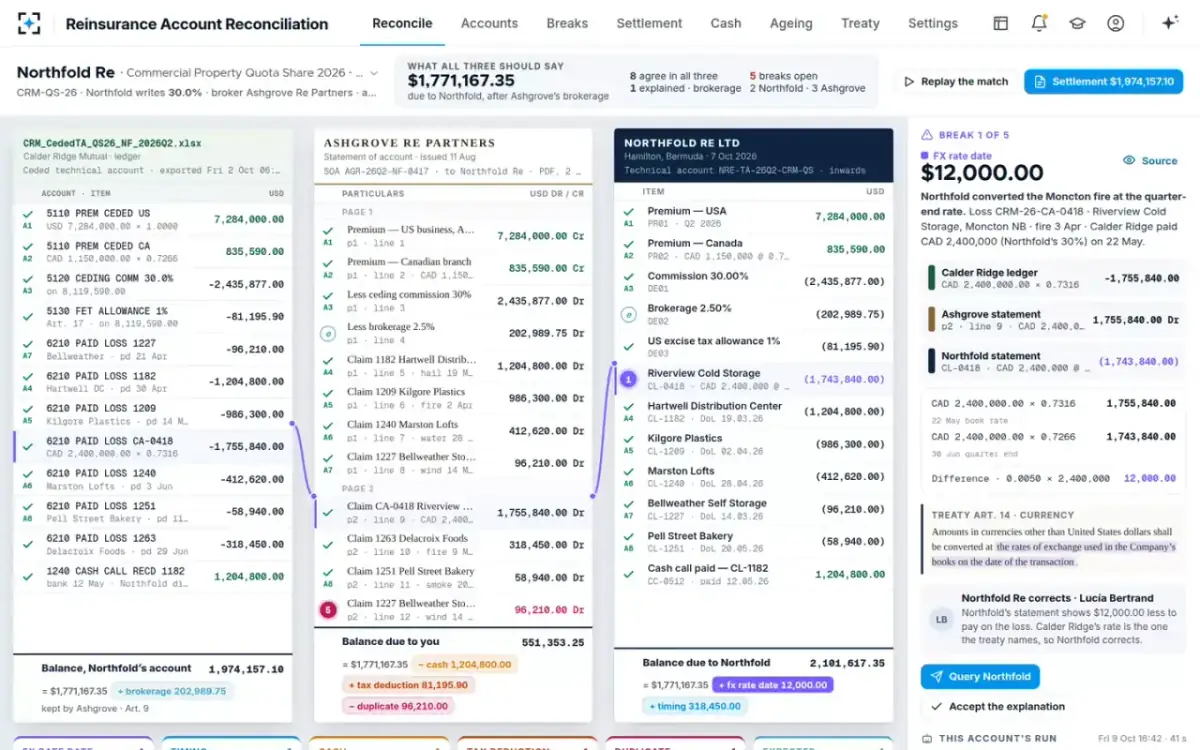
Task: Click the check mark on 6210 PAID LOSS 1227
Action: 28,344
